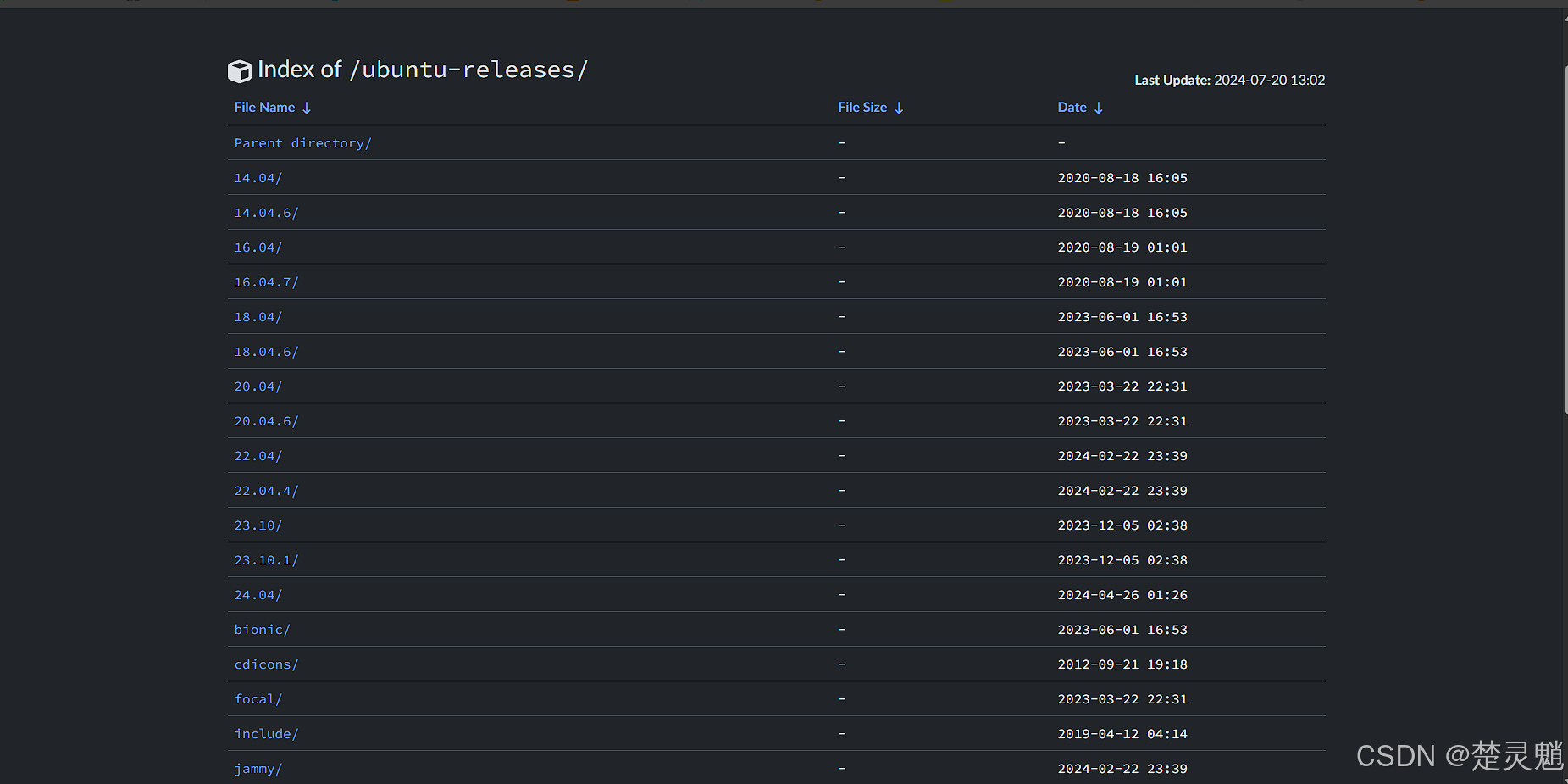Viewport: 1568px width, 784px height.
Task: Open the 20.04.6/ folder
Action: [x=266, y=421]
